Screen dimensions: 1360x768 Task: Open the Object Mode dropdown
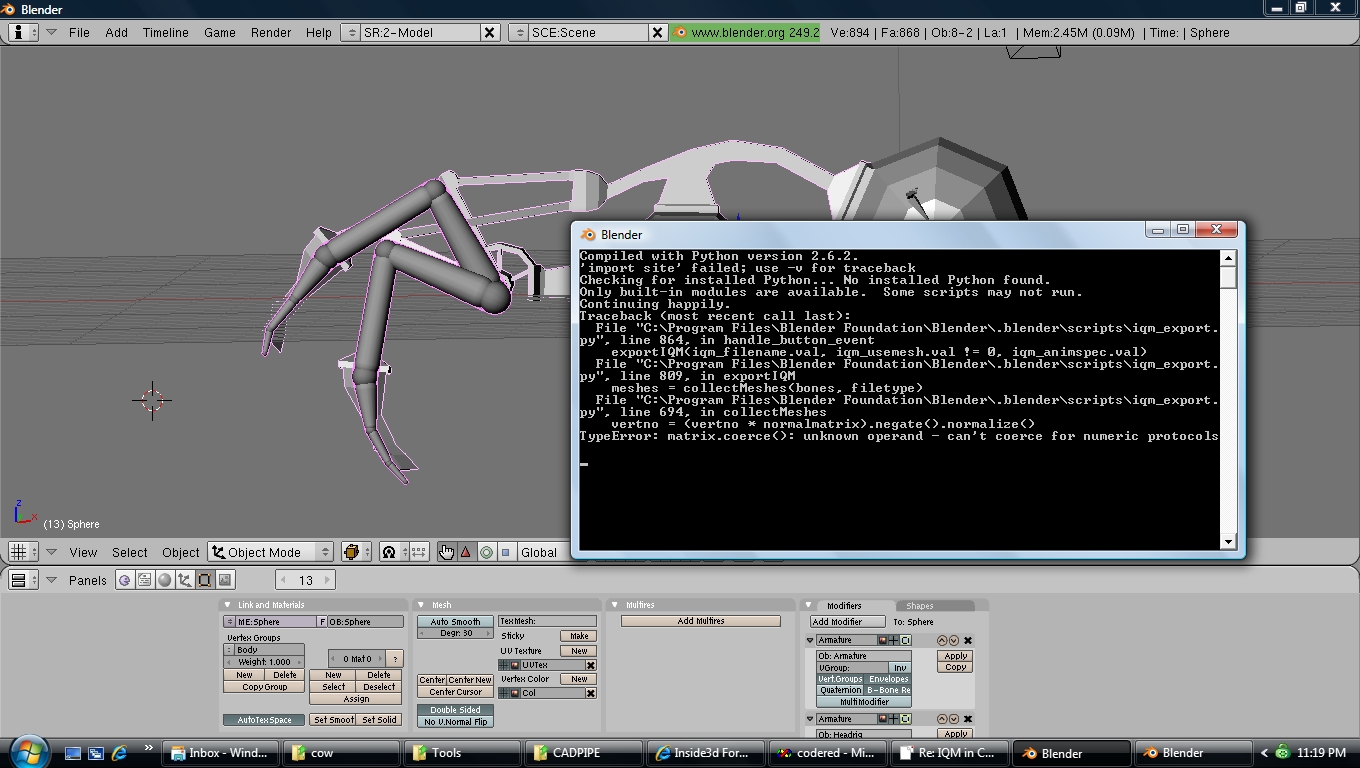point(270,552)
